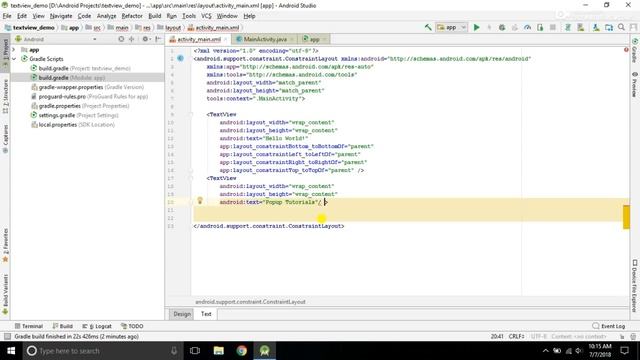640x360 pixels.
Task: Toggle tool window bars icon in status bar
Action: (7, 336)
